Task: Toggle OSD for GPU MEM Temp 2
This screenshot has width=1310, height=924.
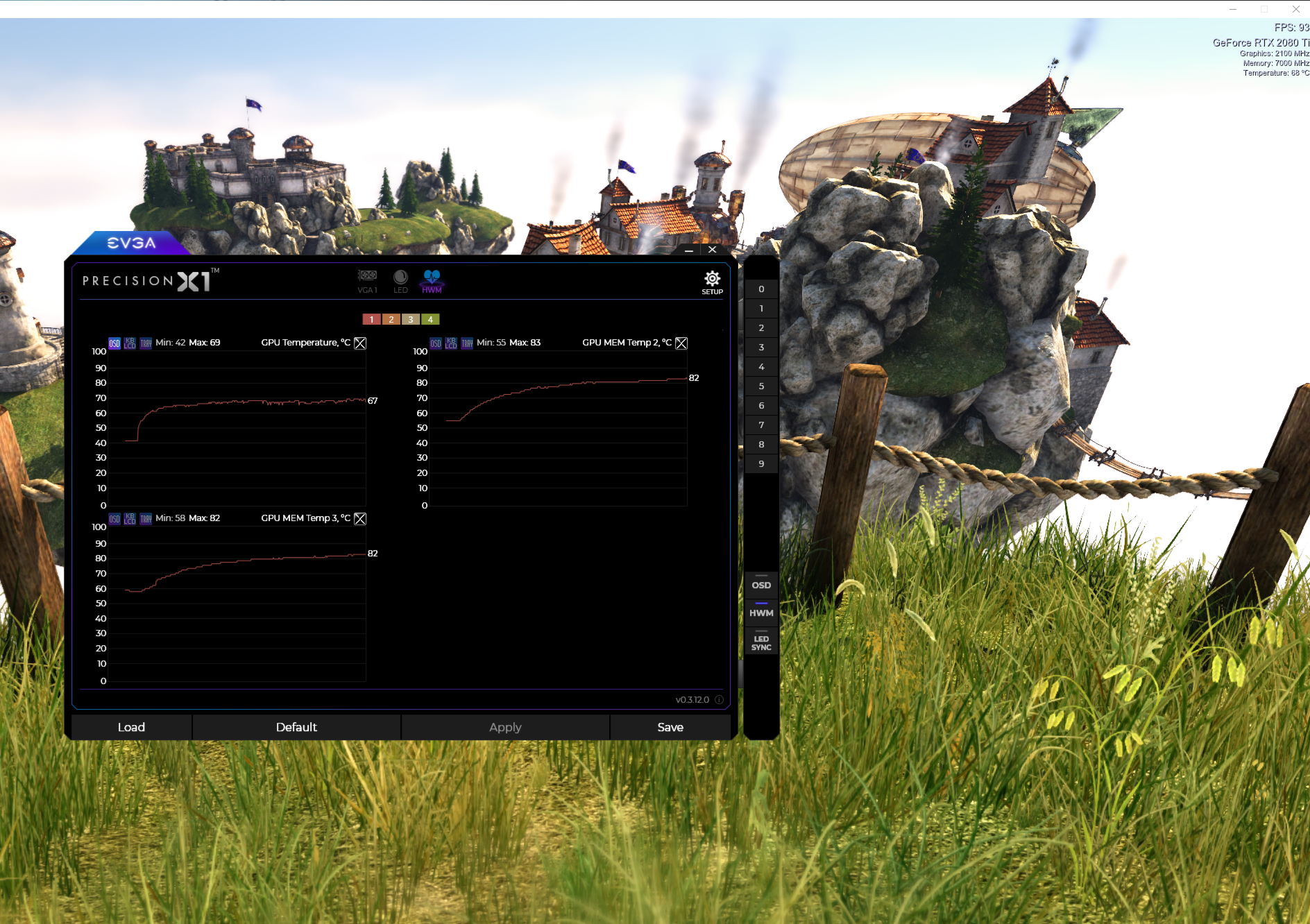Action: (x=436, y=343)
